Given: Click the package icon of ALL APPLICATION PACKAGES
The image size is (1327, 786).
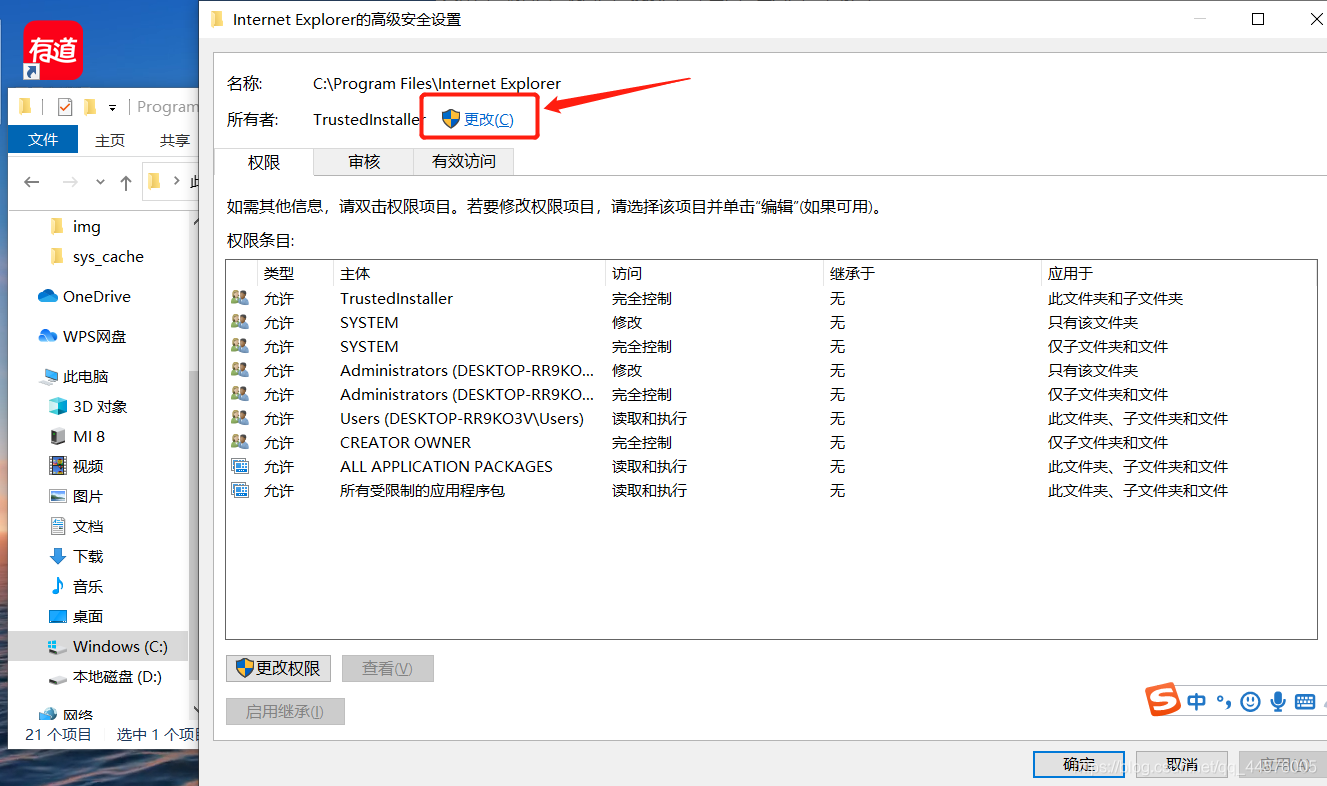Looking at the screenshot, I should (x=240, y=466).
